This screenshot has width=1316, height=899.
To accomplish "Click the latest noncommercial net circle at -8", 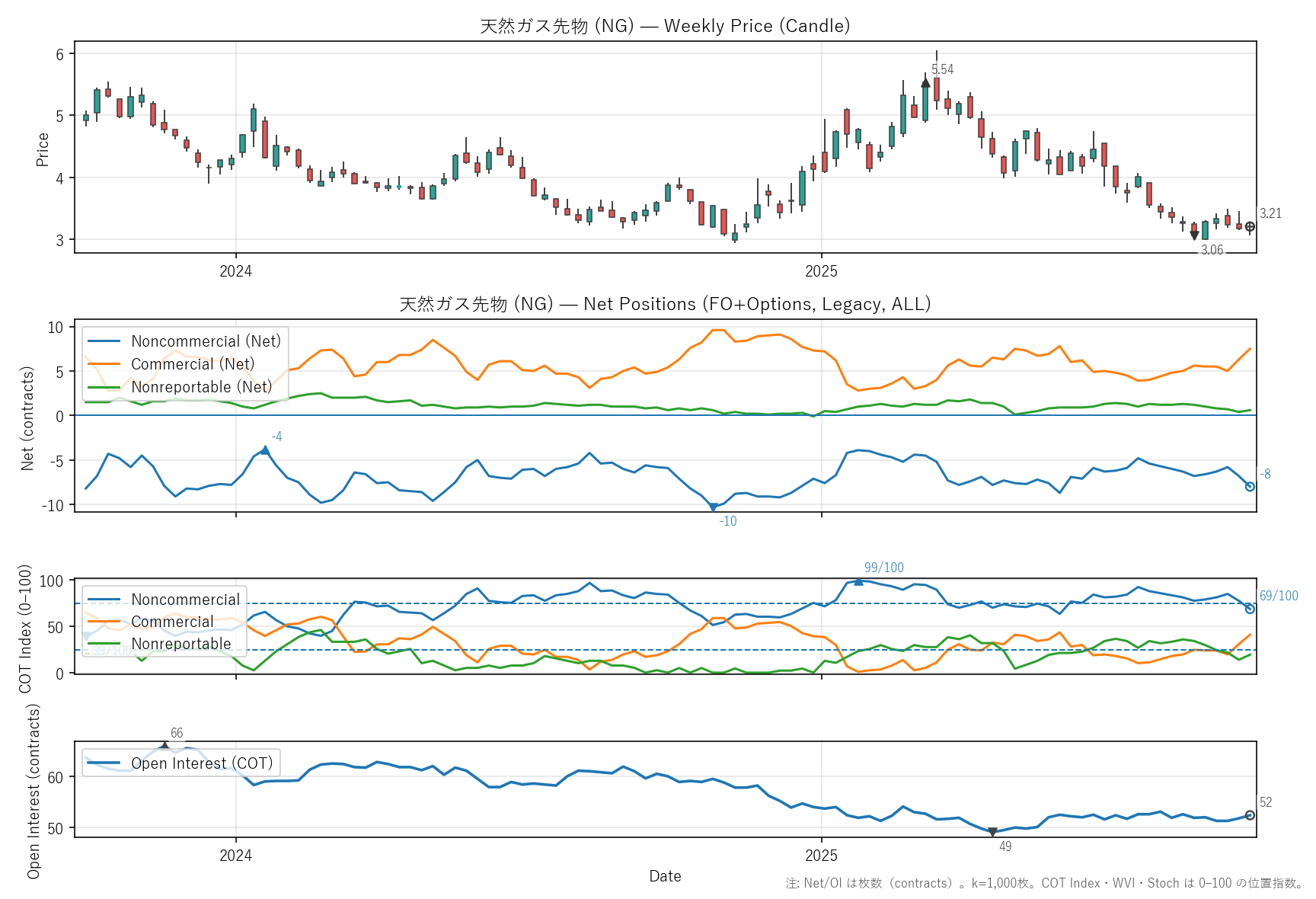I will point(1250,486).
